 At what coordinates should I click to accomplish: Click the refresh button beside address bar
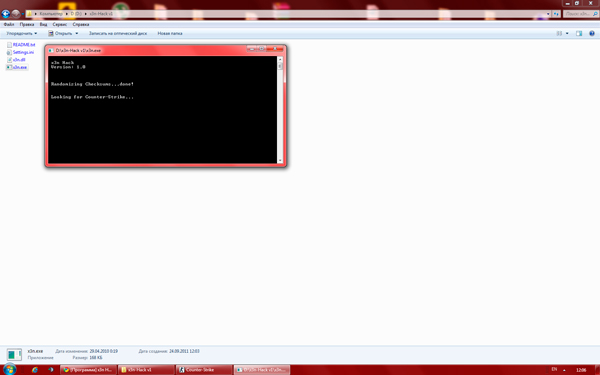[556, 14]
